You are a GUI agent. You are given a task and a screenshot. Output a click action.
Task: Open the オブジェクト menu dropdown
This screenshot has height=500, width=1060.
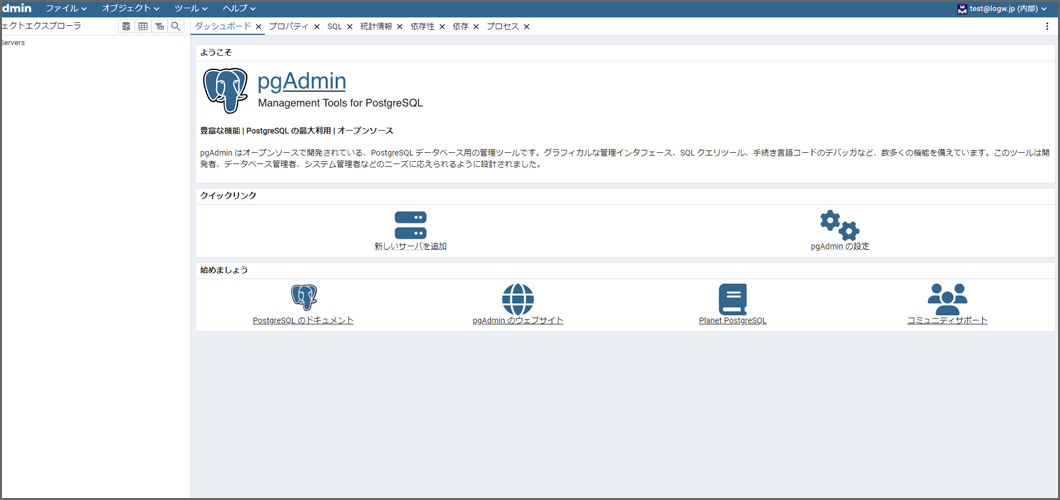click(x=130, y=8)
